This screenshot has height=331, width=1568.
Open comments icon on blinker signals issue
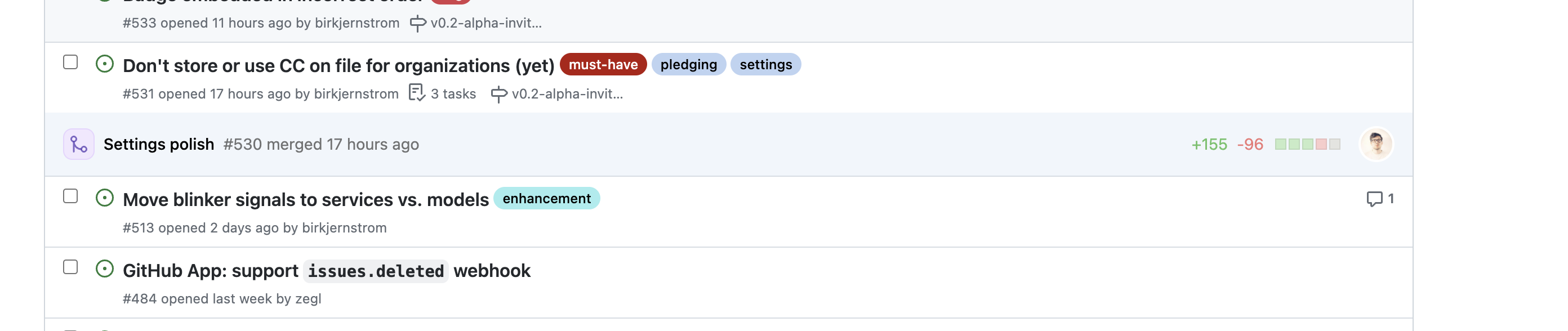[x=1374, y=199]
